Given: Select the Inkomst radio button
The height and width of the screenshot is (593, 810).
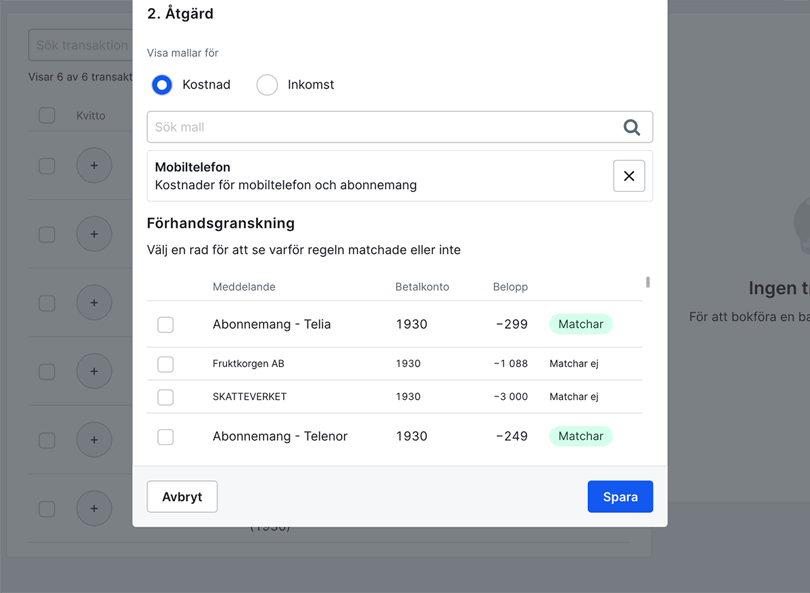Looking at the screenshot, I should click(267, 85).
